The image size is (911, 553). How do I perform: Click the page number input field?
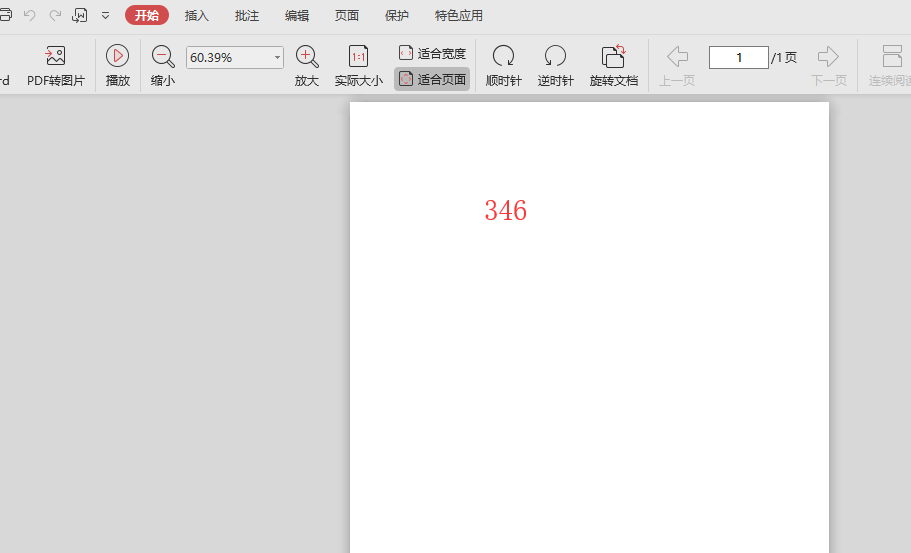[x=738, y=58]
